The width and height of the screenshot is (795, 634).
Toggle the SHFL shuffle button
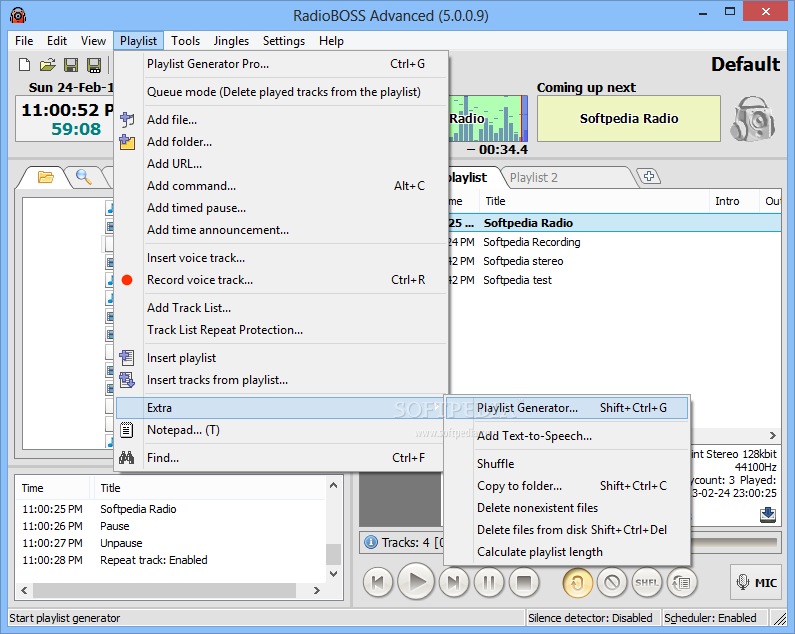pos(647,583)
